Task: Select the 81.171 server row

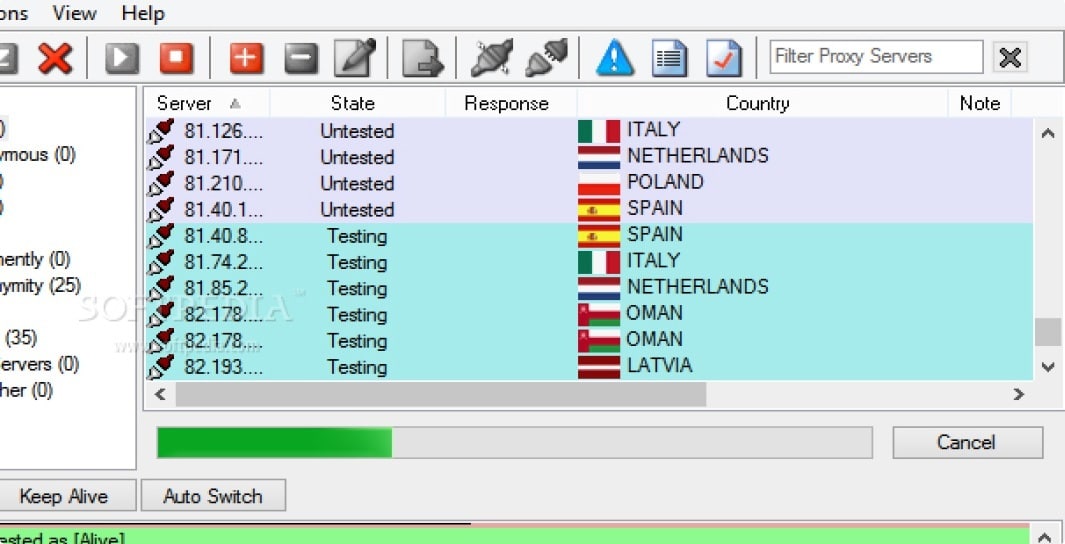Action: coord(589,157)
